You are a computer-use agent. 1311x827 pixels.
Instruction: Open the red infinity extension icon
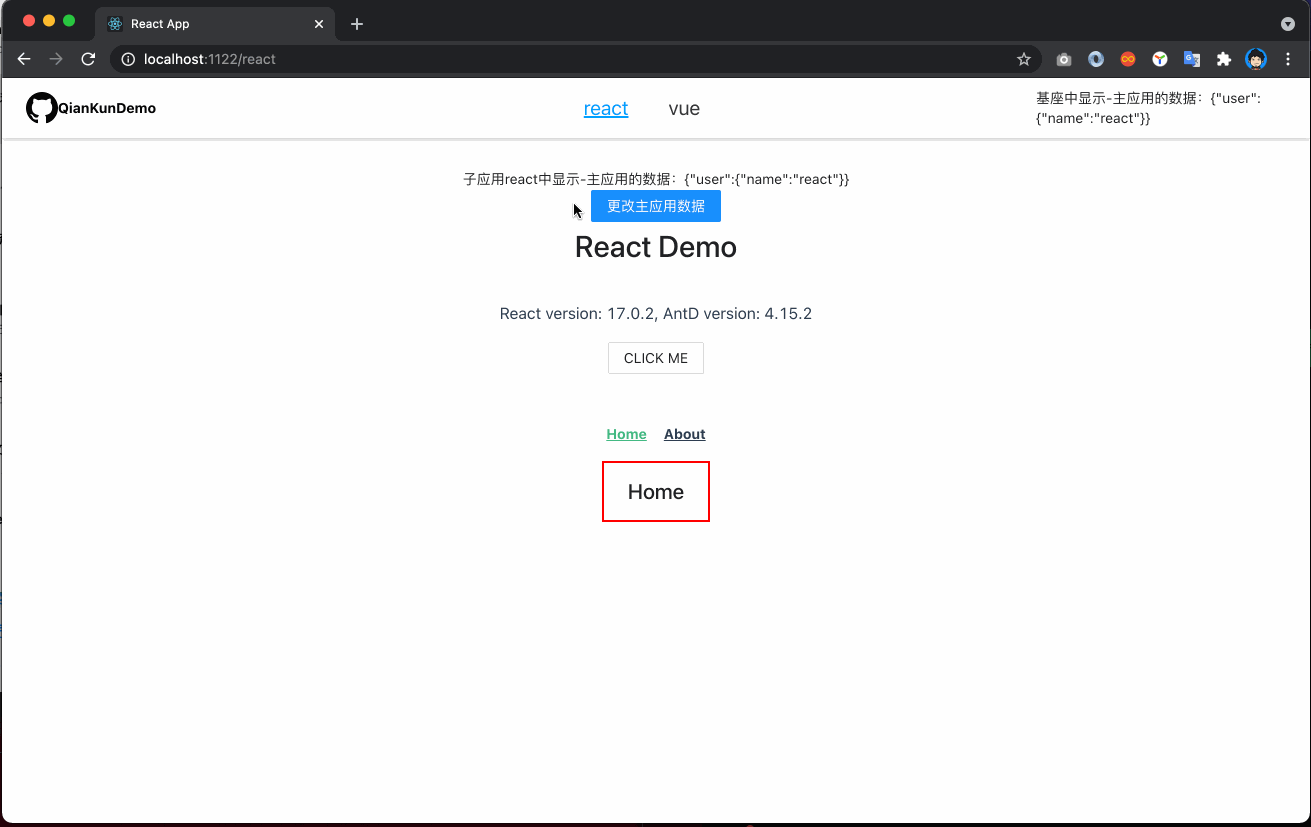(1128, 59)
